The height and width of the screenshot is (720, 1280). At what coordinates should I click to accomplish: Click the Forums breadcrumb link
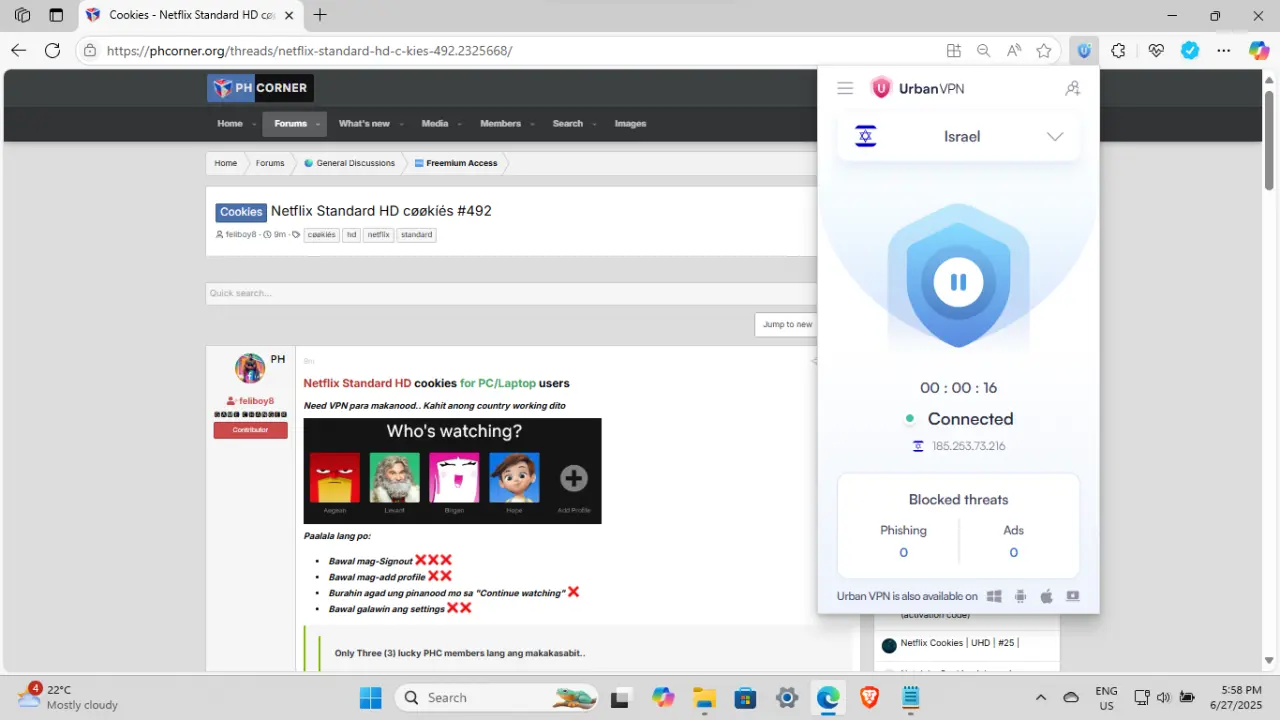[x=270, y=163]
